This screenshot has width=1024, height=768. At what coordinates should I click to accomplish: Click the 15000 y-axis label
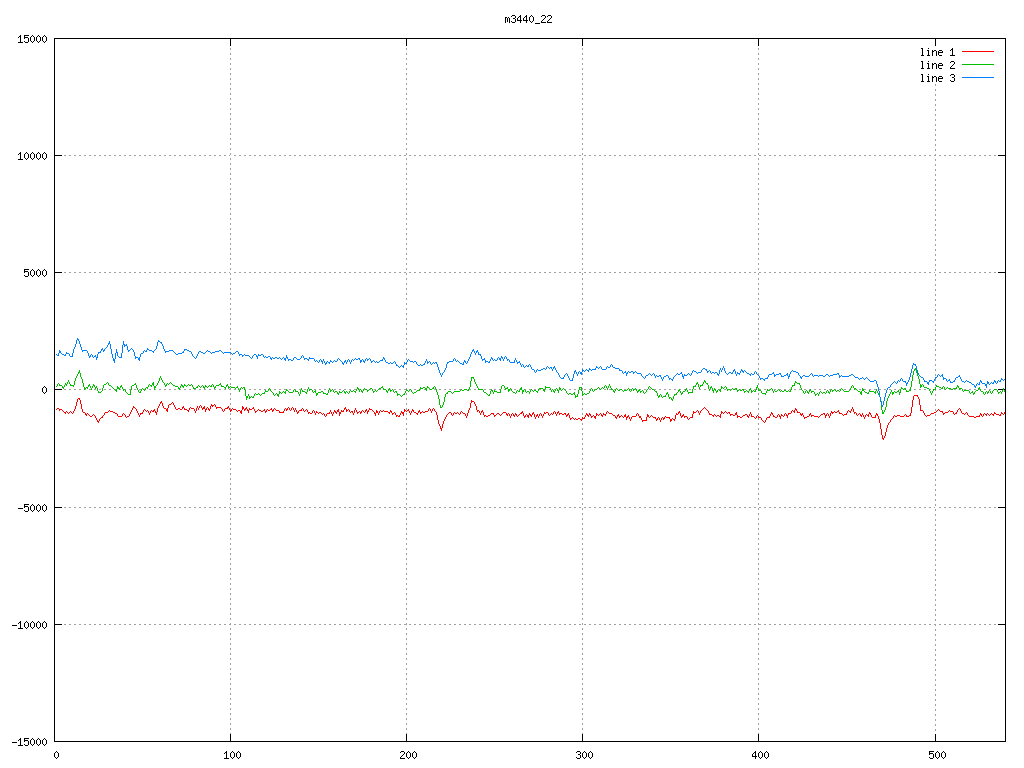click(x=31, y=39)
